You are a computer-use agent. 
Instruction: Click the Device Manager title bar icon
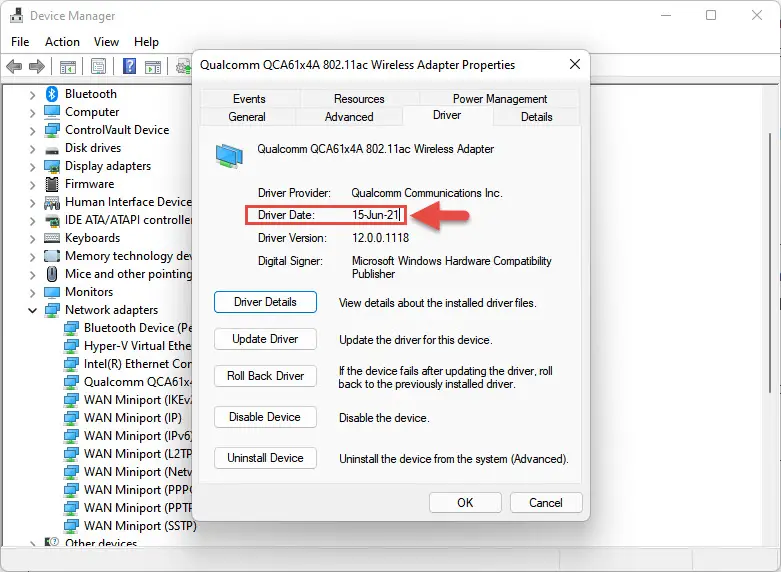pos(16,15)
